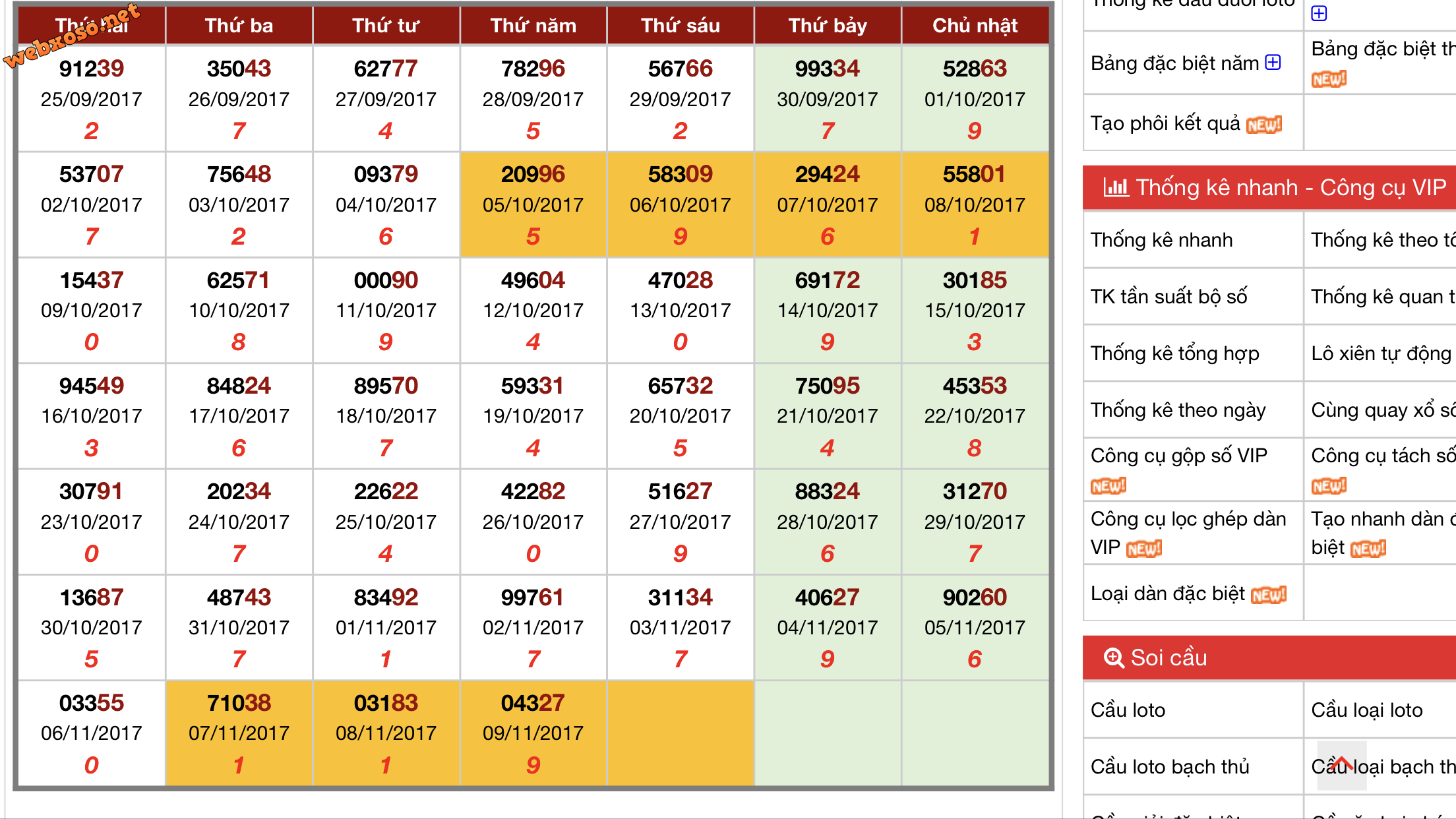Click the scroll-to-top arrow button
Screen dimensions: 1456x819
point(1341,765)
